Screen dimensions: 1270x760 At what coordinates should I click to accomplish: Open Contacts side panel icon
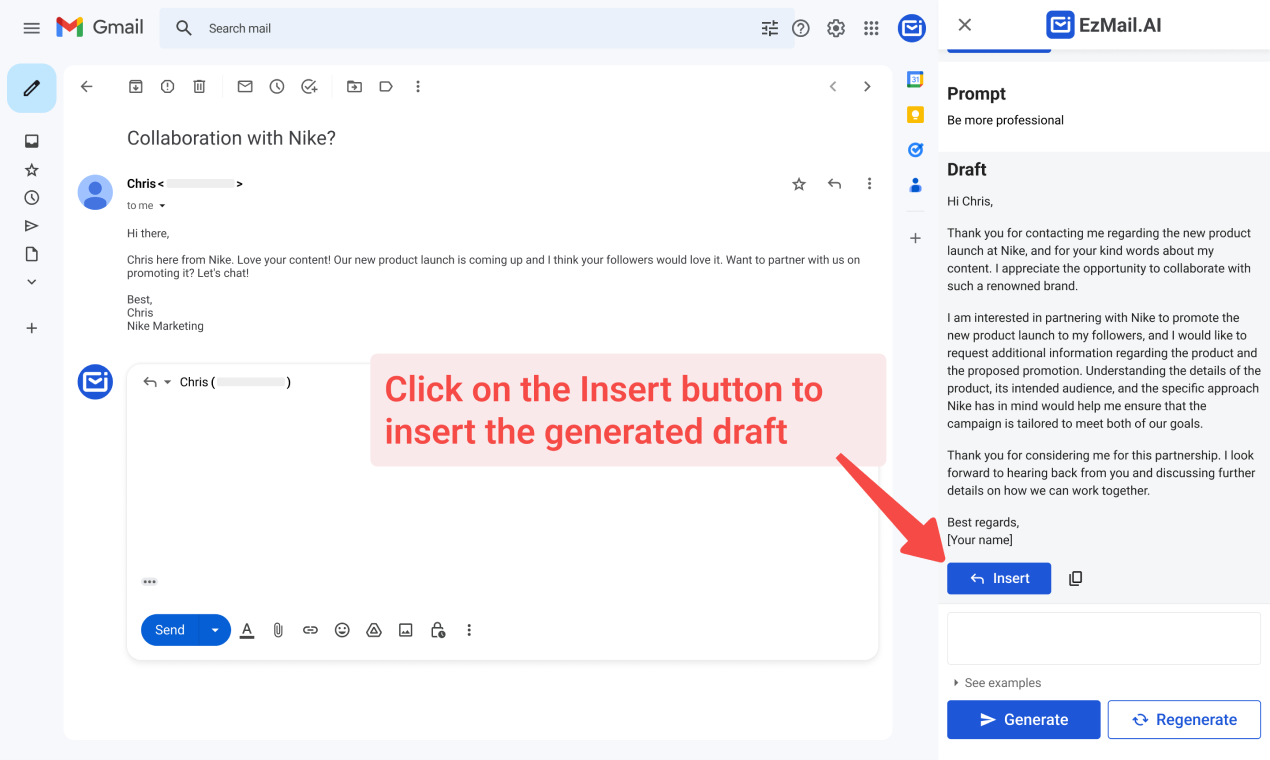point(915,185)
